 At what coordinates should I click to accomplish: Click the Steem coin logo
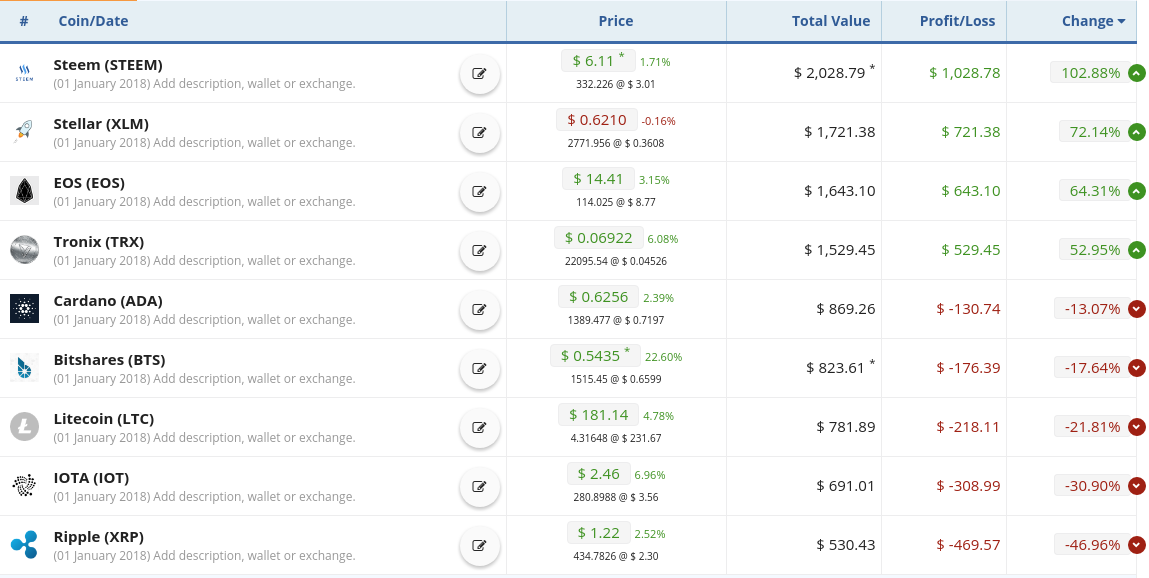click(x=24, y=73)
